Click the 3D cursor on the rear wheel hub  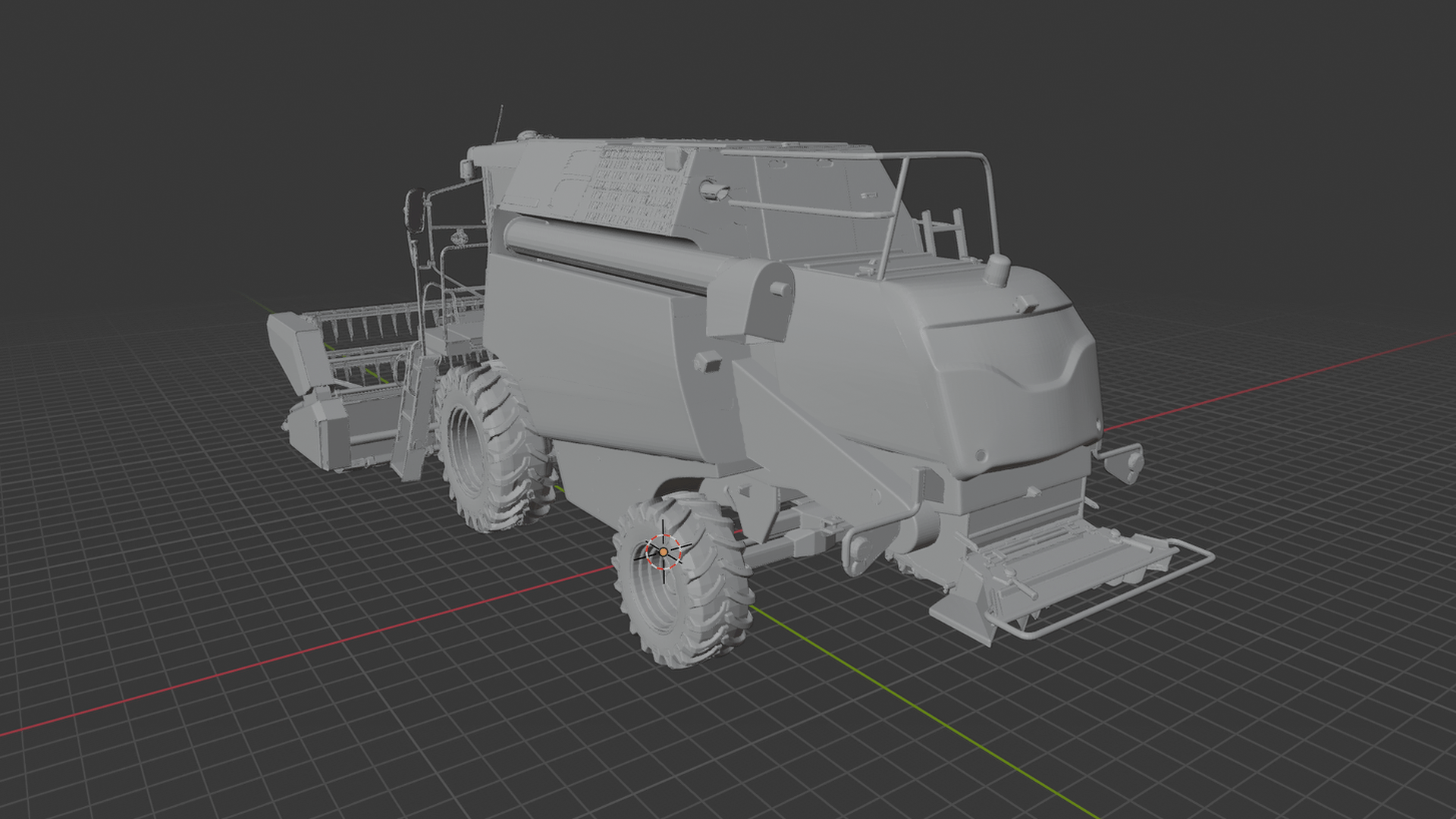pos(664,553)
